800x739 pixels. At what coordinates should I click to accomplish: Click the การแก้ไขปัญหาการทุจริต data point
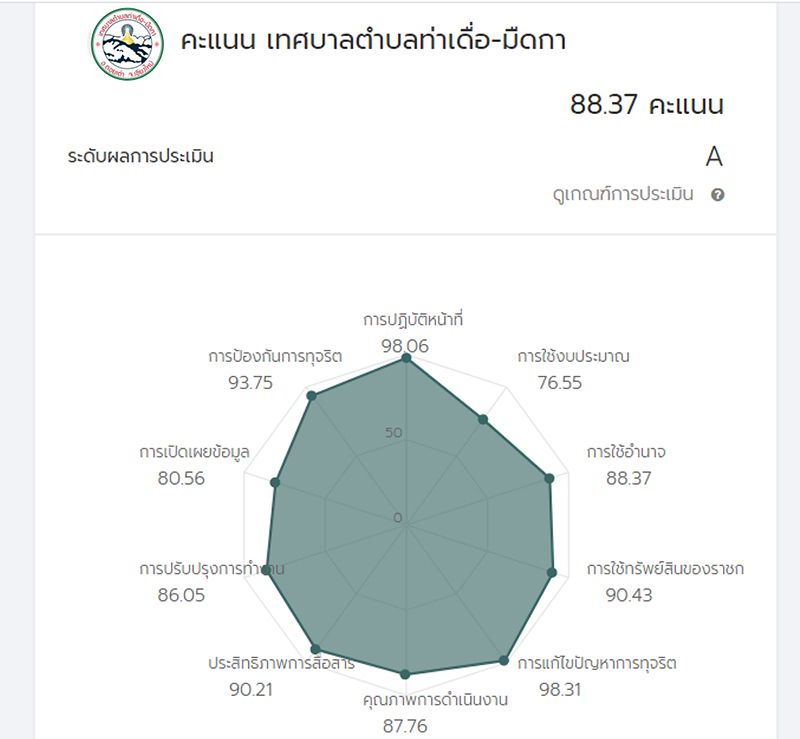tap(504, 660)
